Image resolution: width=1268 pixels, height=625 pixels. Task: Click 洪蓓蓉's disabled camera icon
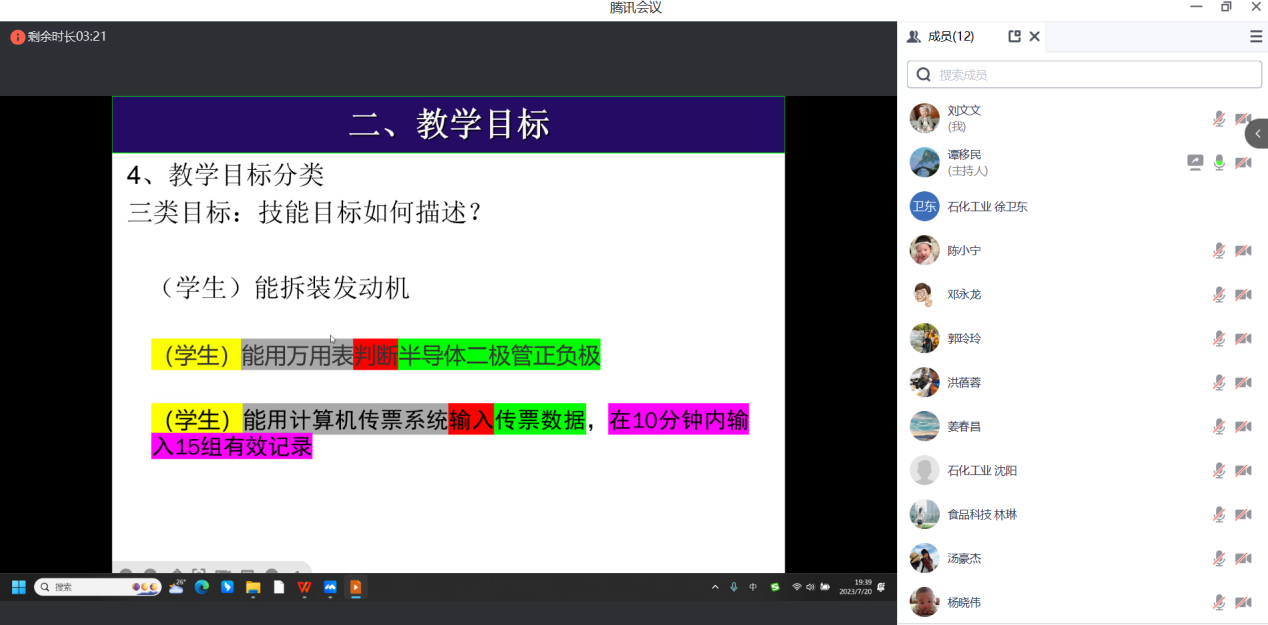tap(1243, 383)
